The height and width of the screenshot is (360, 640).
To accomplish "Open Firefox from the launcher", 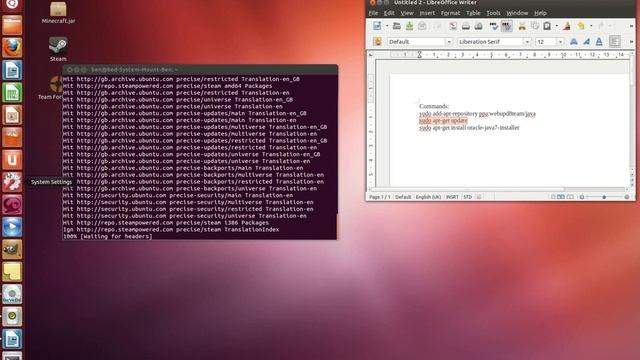I will tap(12, 47).
